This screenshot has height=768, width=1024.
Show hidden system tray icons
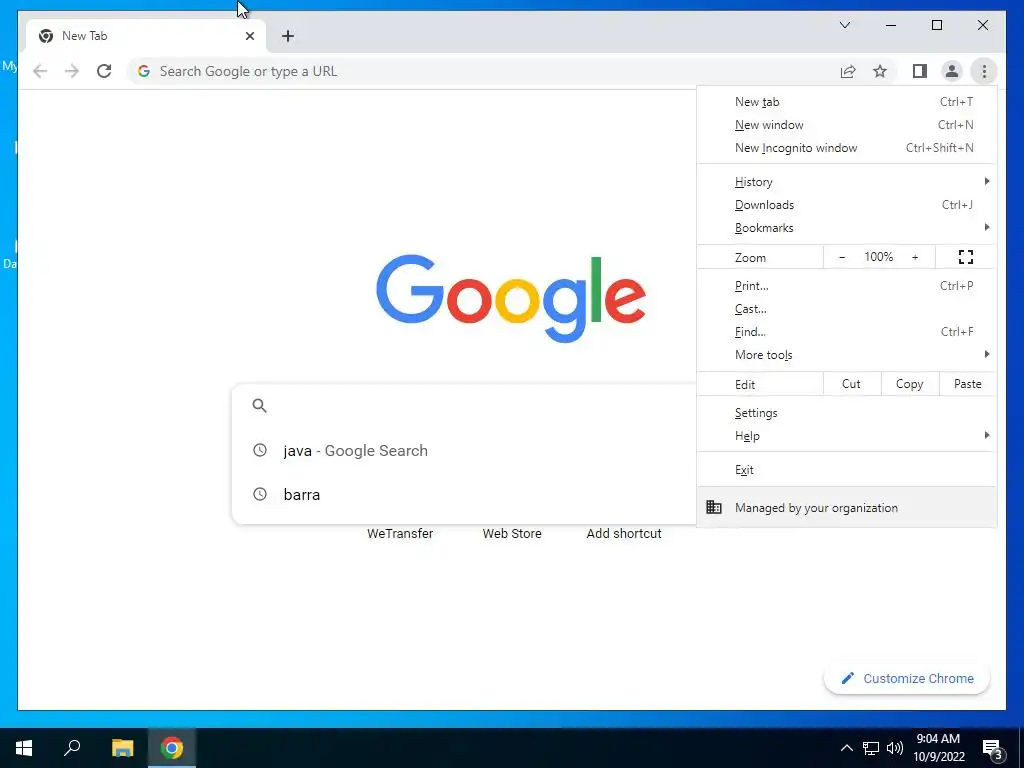click(846, 748)
